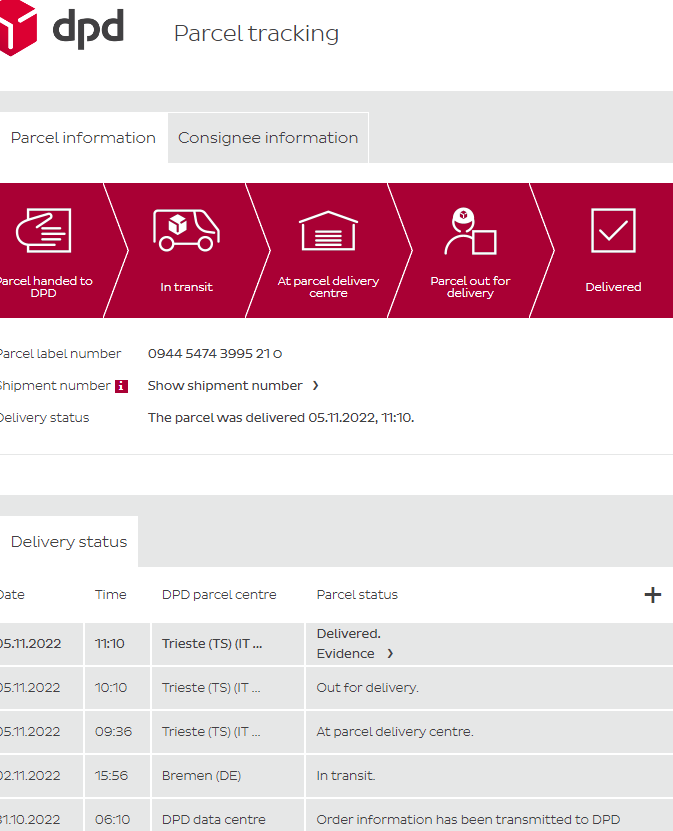Click the DPD parcel centre column header
Viewport: 673px width, 831px height.
pyautogui.click(x=219, y=595)
